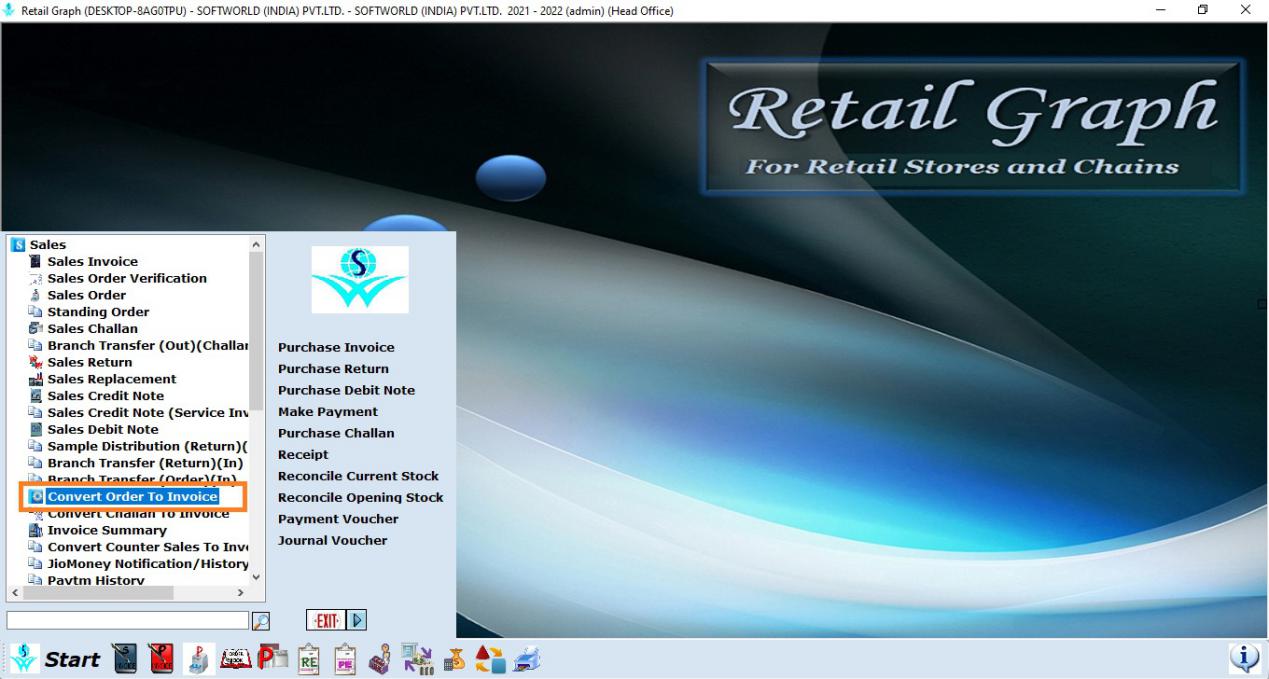The width and height of the screenshot is (1269, 679).
Task: Click the Retail Graph icon in the title bar
Action: 10,10
